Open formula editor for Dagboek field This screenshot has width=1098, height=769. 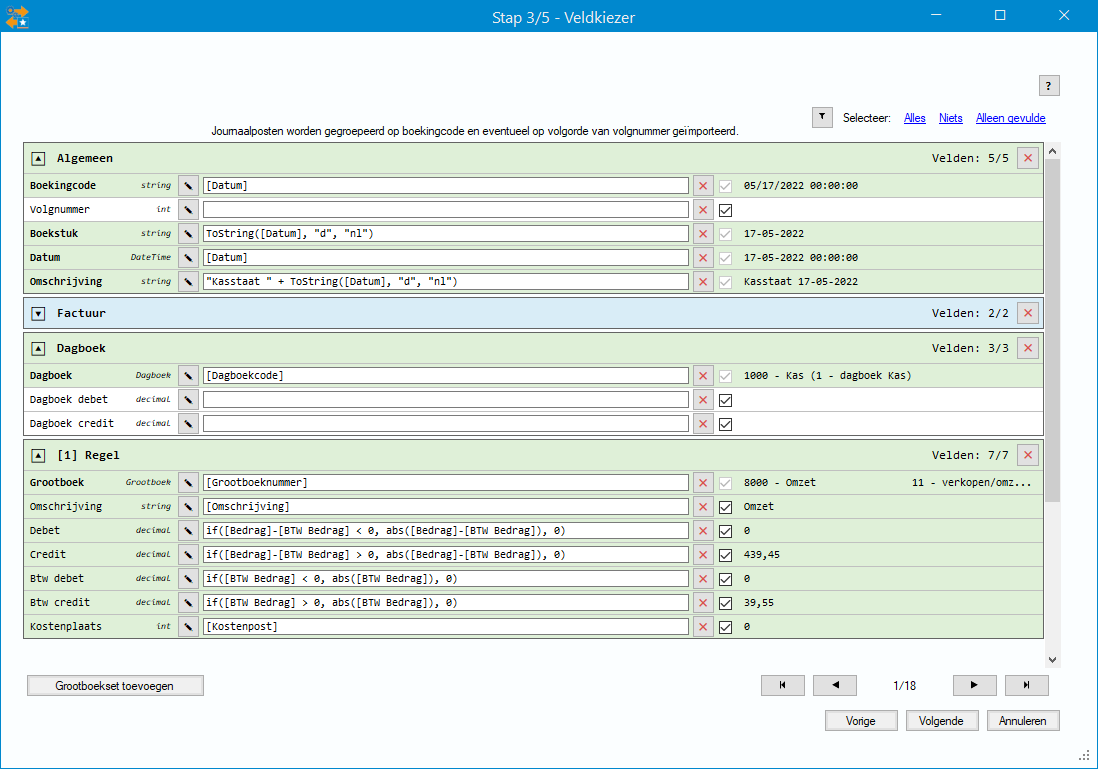(188, 375)
